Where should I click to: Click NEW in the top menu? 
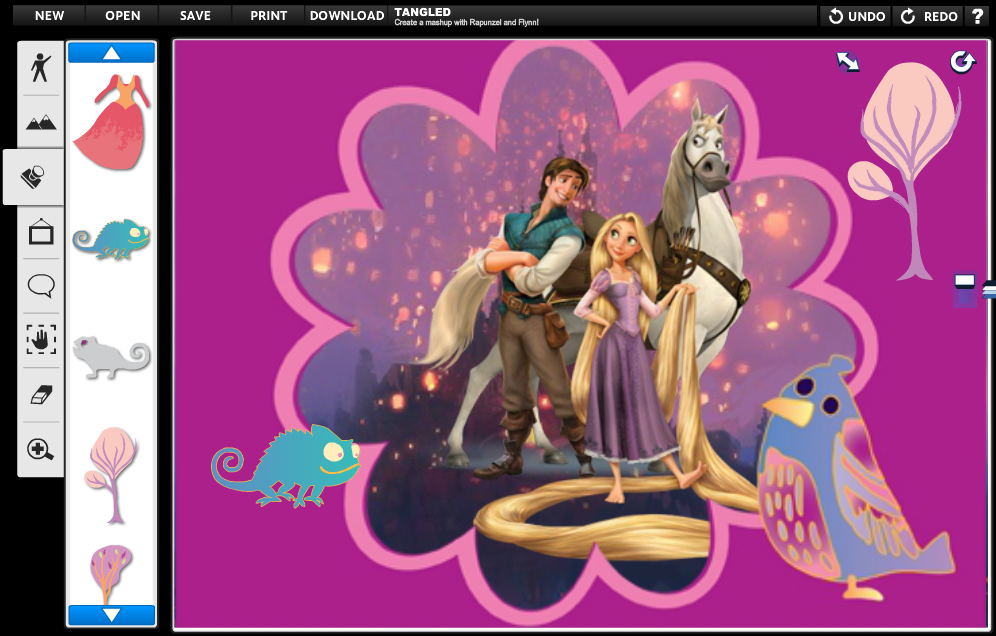coord(50,16)
